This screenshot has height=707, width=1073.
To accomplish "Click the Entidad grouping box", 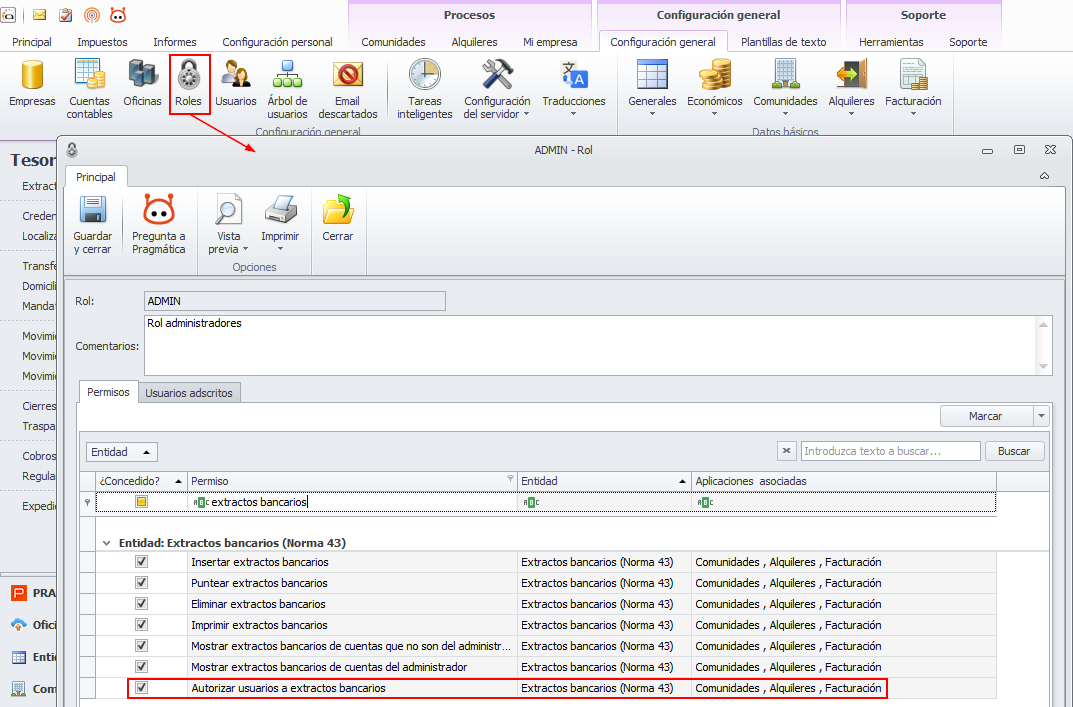I will click(x=121, y=452).
